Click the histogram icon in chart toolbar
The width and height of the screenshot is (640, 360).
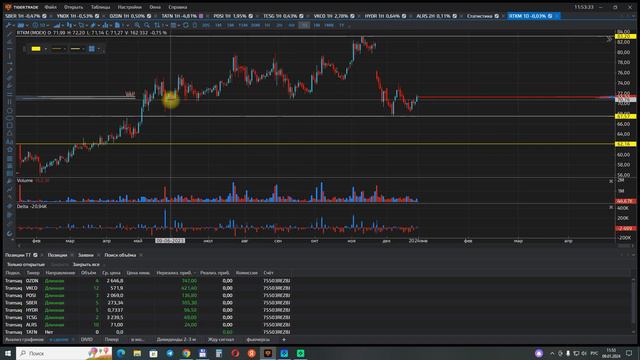105,25
